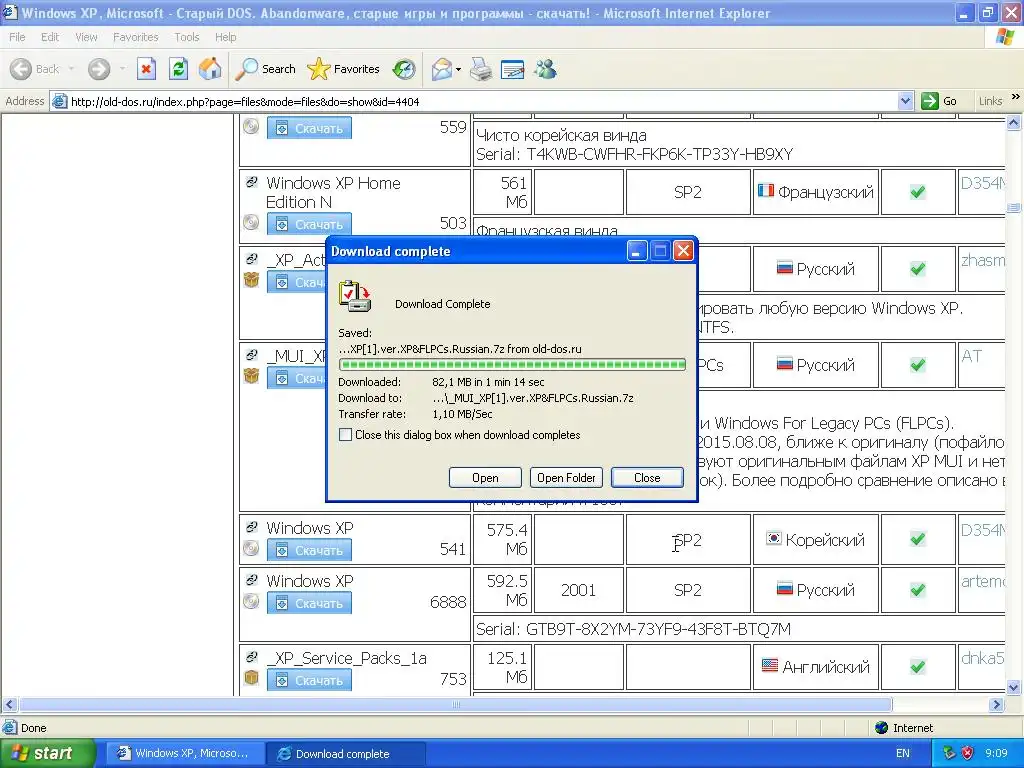Click Close button in download dialog
Image resolution: width=1024 pixels, height=768 pixels.
pyautogui.click(x=647, y=477)
